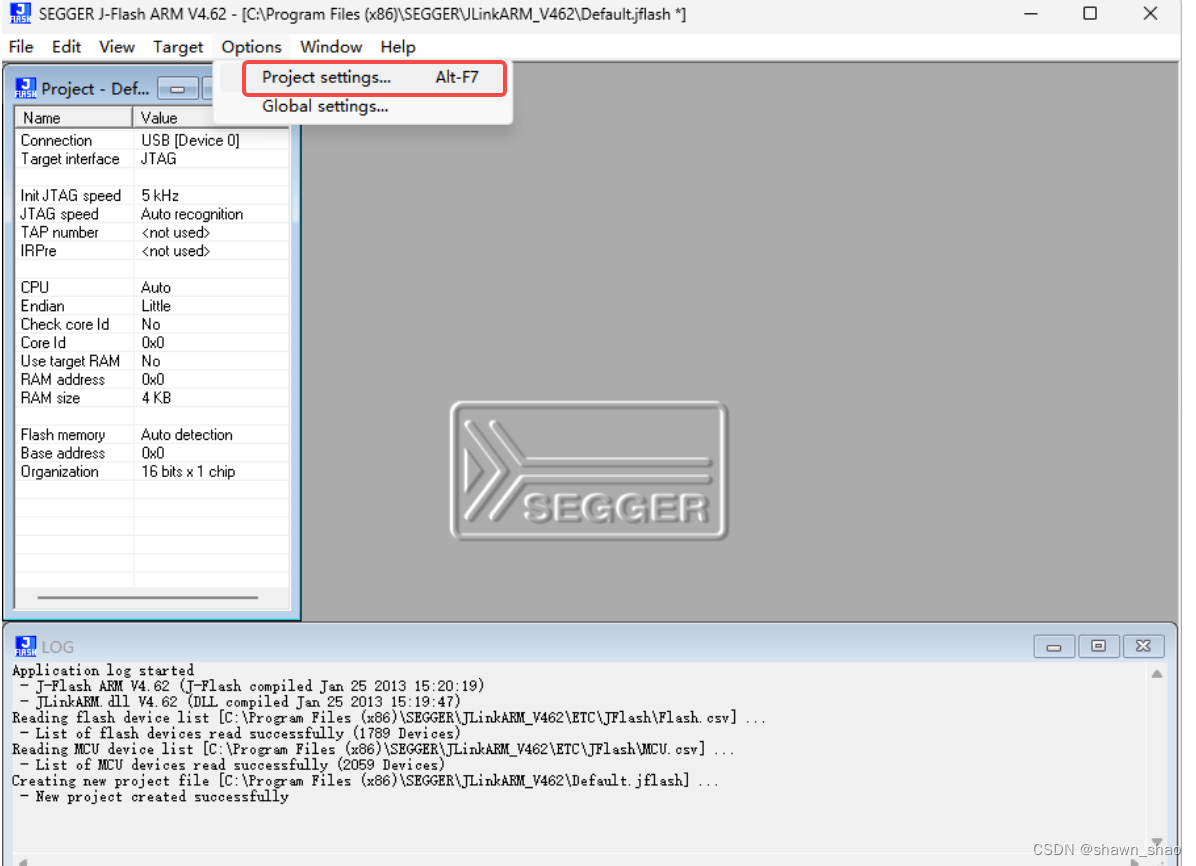Image resolution: width=1196 pixels, height=866 pixels.
Task: Click the Name column header
Action: coord(73,118)
